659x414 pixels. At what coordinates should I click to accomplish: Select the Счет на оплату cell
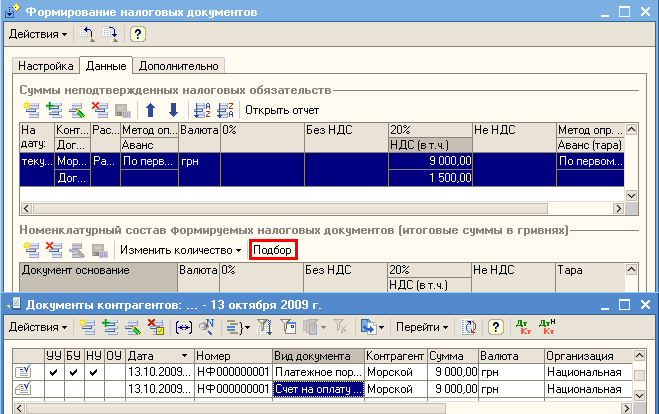[317, 390]
